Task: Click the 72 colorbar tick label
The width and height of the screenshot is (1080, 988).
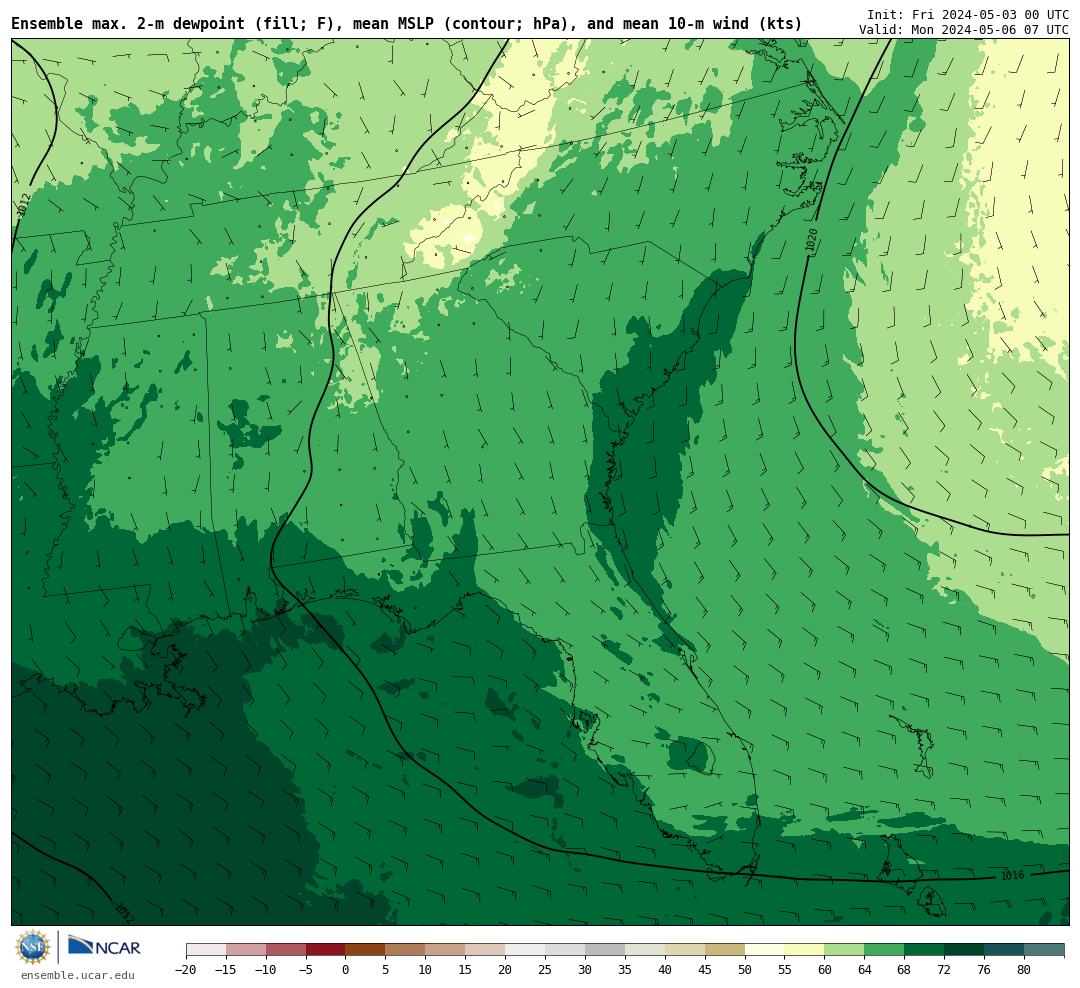Action: click(945, 969)
